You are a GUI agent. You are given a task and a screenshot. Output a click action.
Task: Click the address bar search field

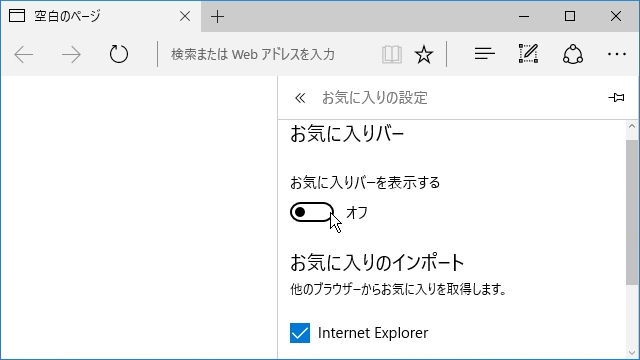[267, 54]
